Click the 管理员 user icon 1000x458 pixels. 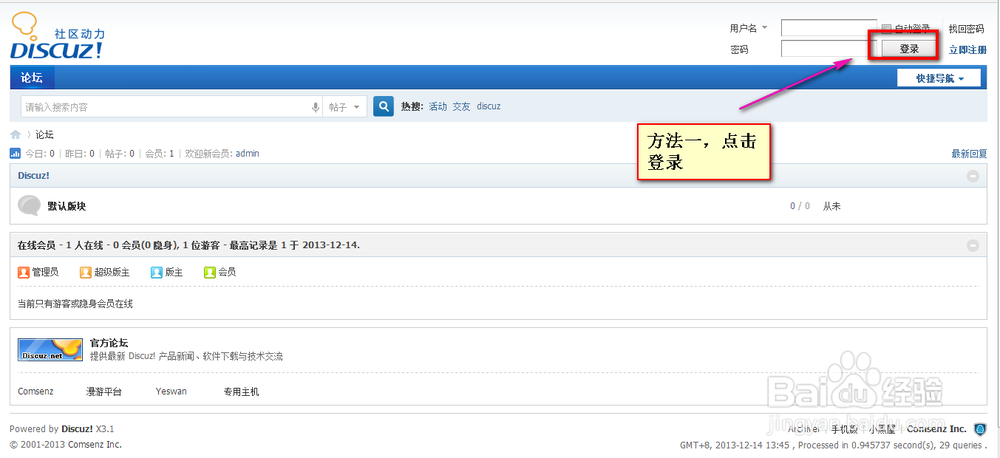click(24, 272)
